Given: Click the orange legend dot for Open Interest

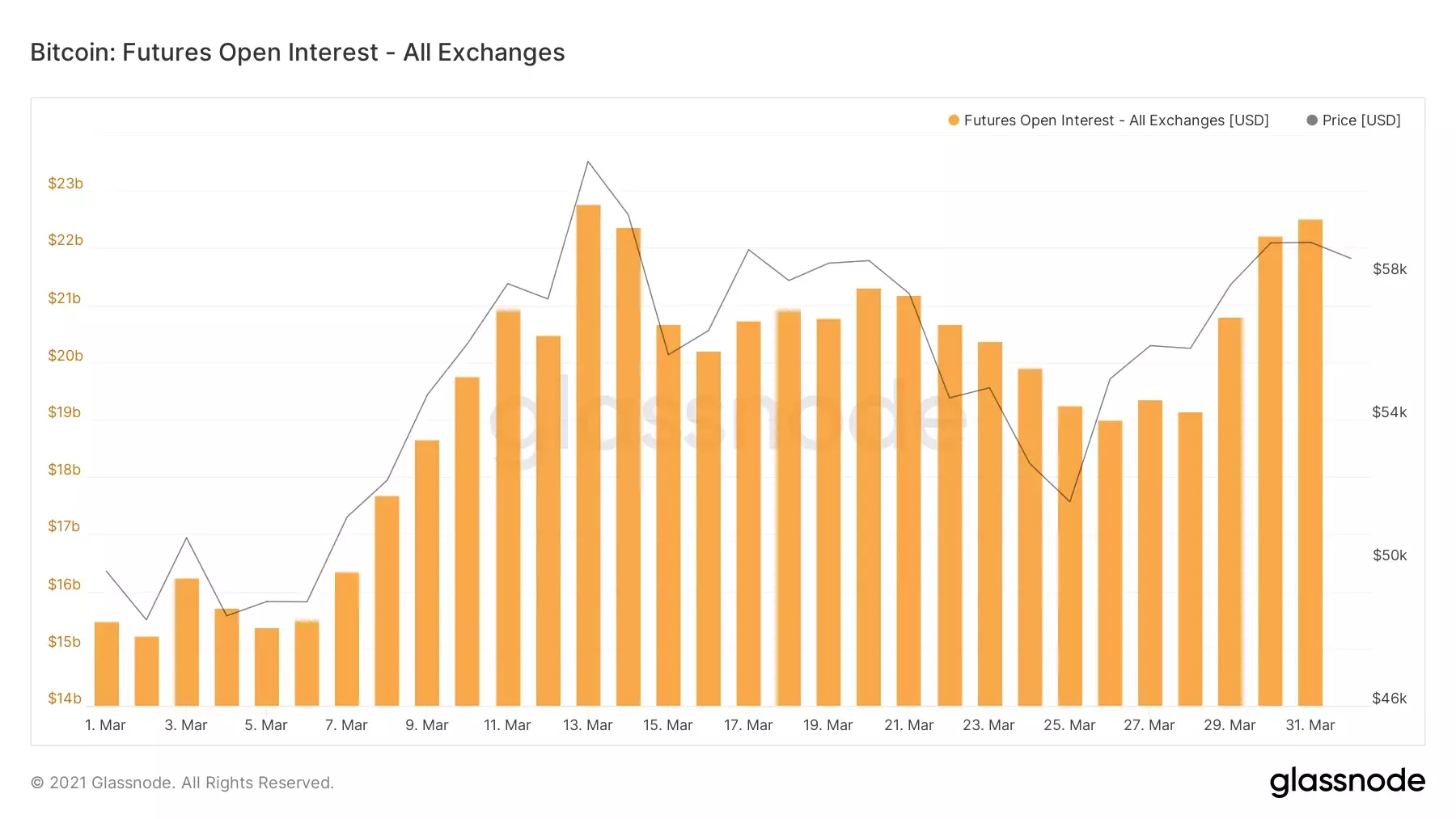Looking at the screenshot, I should (x=954, y=120).
